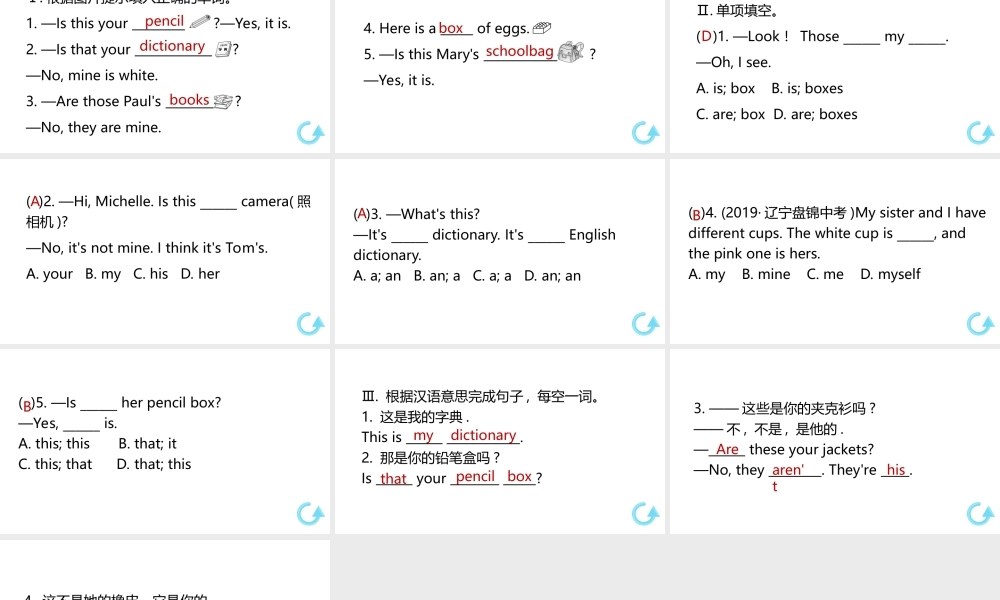Click the heading 'Ⅲ. 根据汉语意思完成句子，每空一词。'
This screenshot has width=1000, height=600.
tap(482, 397)
